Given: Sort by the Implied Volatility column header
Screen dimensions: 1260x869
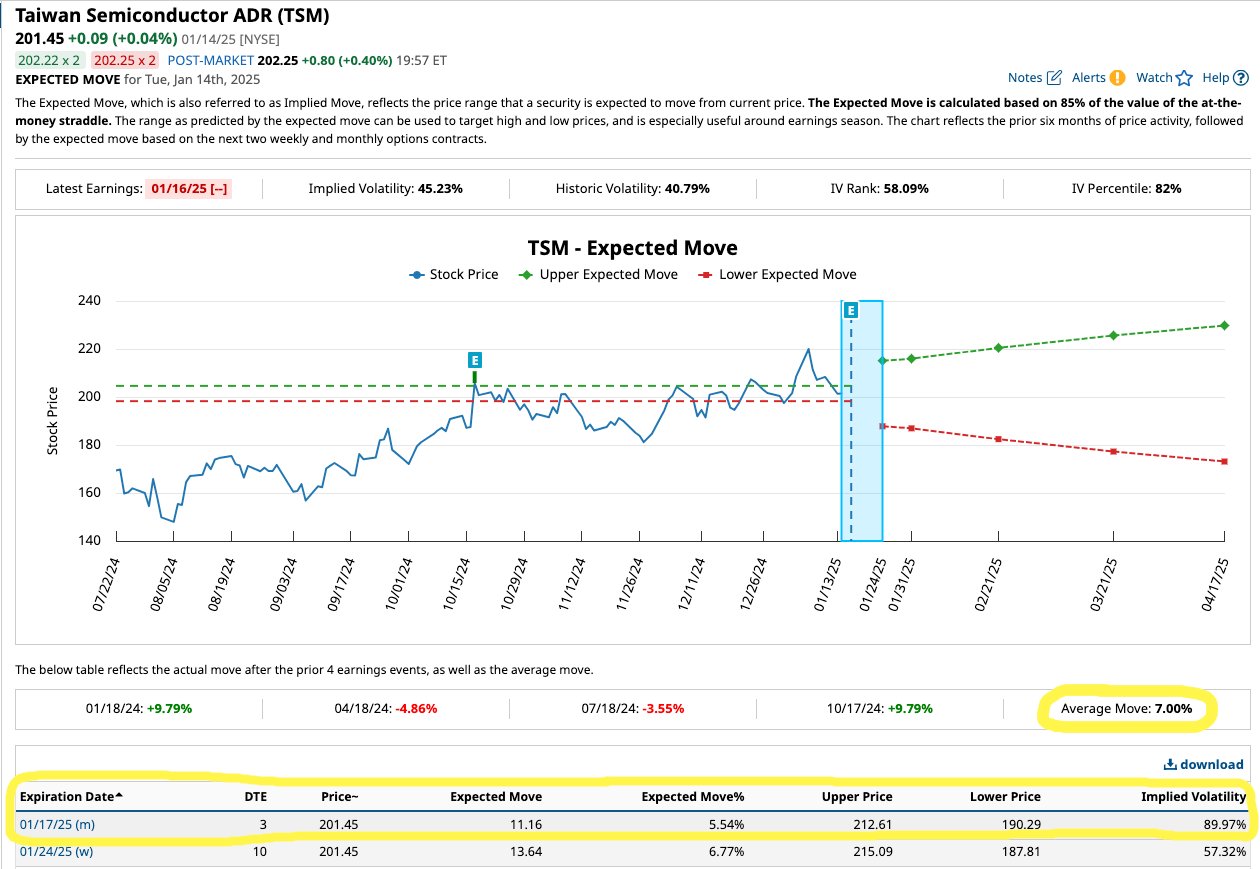Looking at the screenshot, I should 1194,797.
